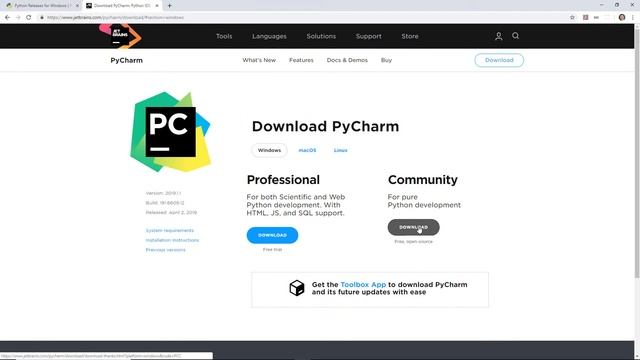Click the Free, open-source label
This screenshot has height=360, width=640.
[413, 242]
